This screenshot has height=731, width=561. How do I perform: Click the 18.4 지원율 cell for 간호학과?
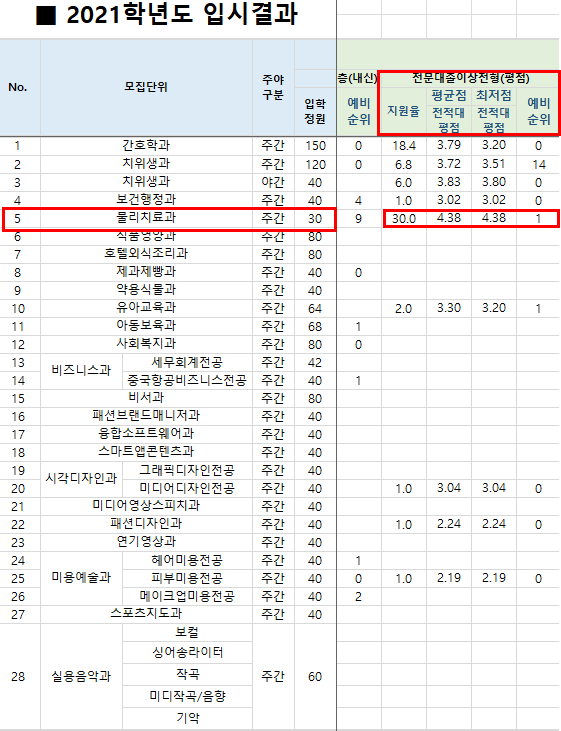[x=403, y=146]
